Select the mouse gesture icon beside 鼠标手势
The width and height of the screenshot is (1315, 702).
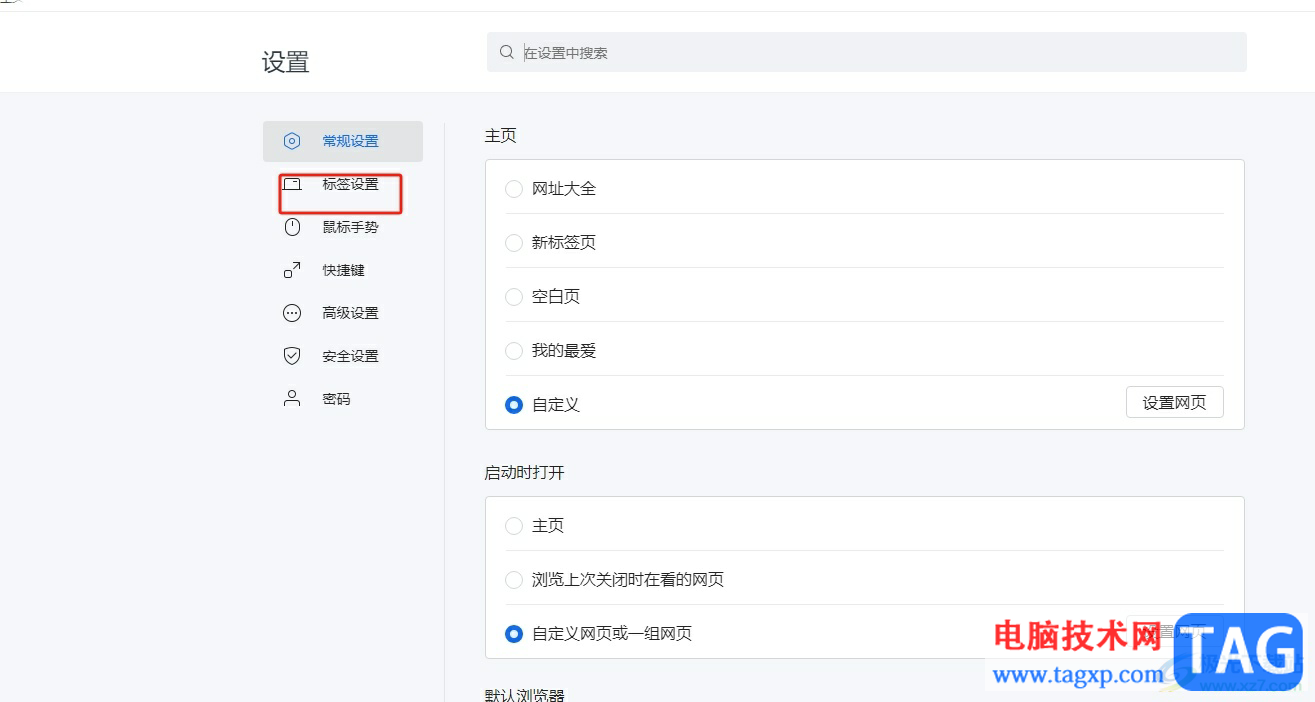[291, 227]
